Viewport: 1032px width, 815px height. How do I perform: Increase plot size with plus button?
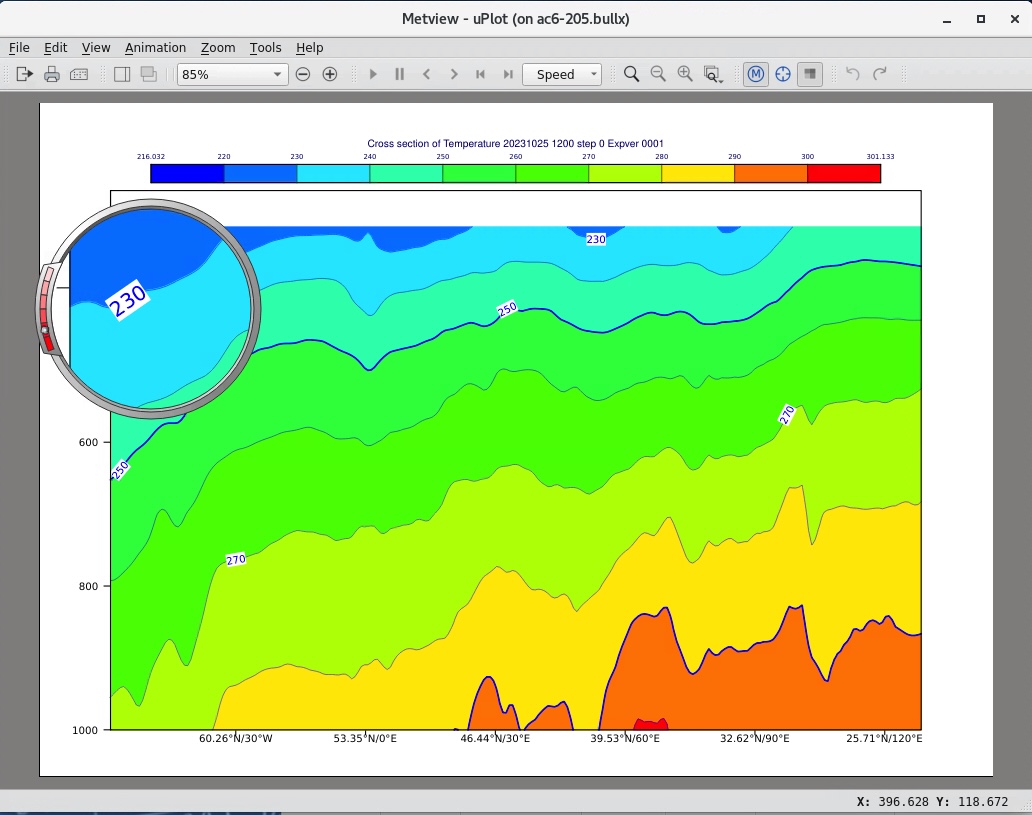[330, 74]
